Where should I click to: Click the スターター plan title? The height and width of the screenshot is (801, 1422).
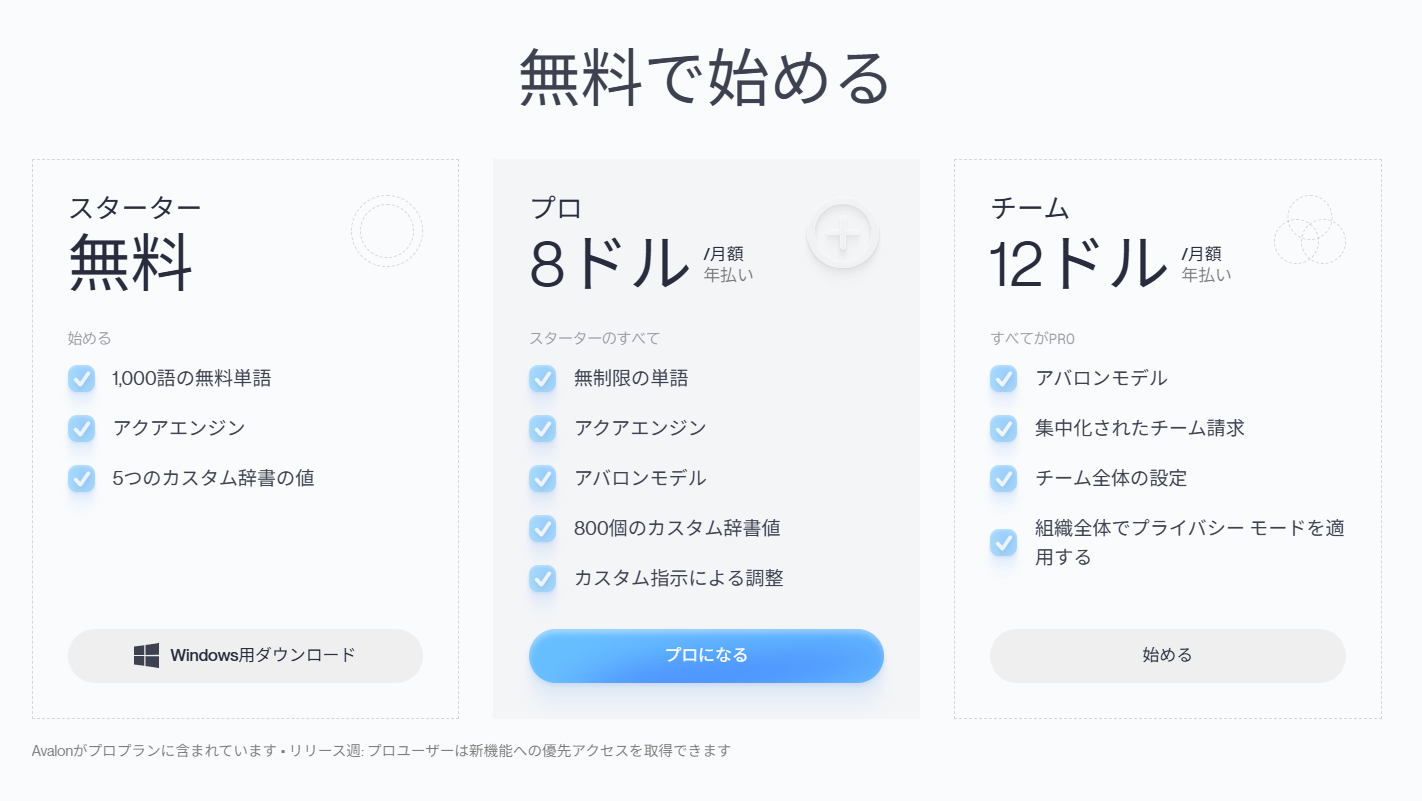135,208
